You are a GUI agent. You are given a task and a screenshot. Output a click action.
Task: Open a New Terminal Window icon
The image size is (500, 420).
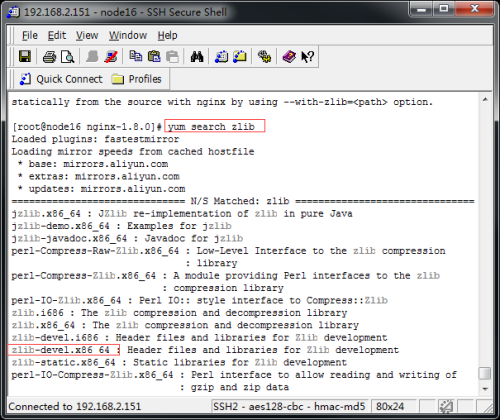221,57
